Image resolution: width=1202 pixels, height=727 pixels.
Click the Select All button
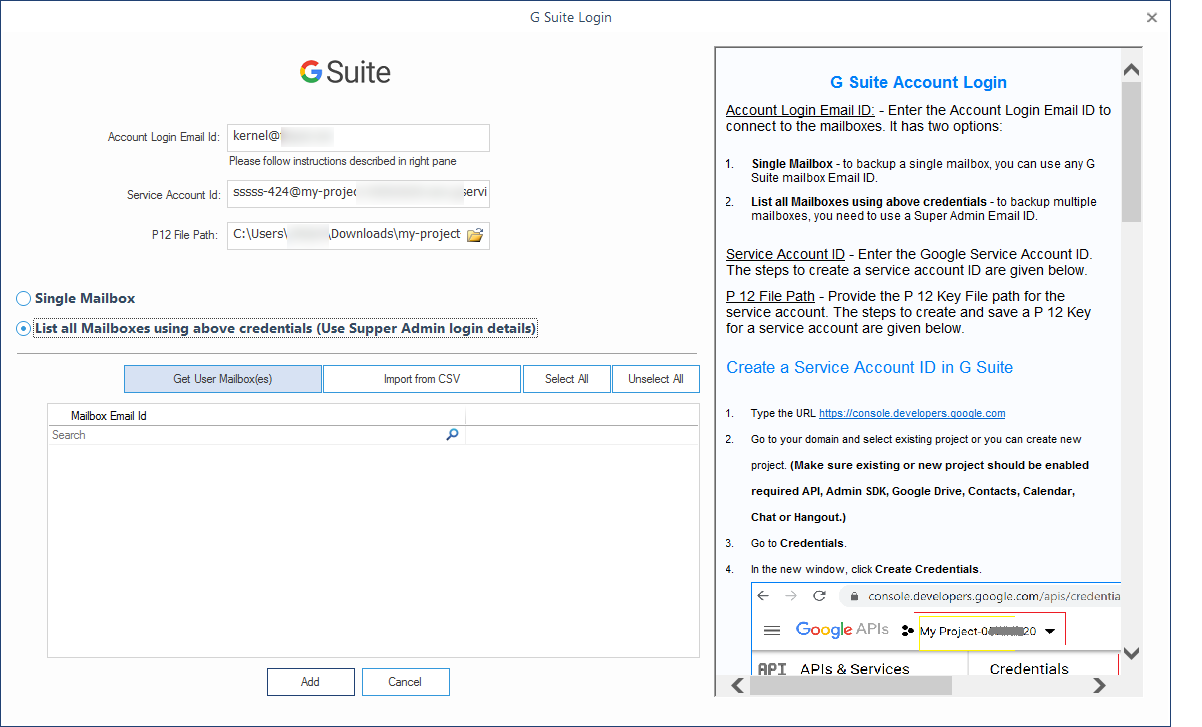pos(567,379)
